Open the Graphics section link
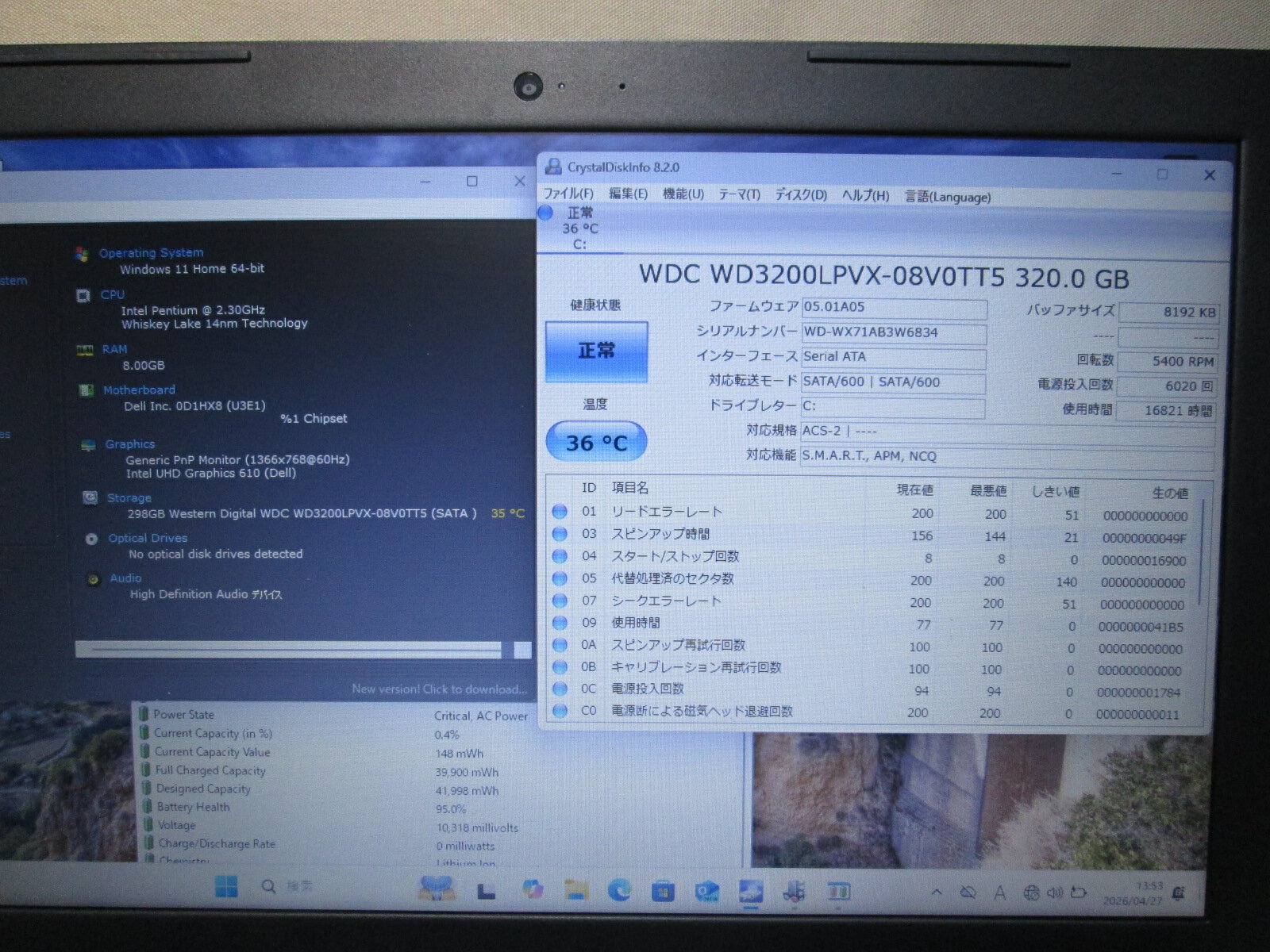 [130, 444]
